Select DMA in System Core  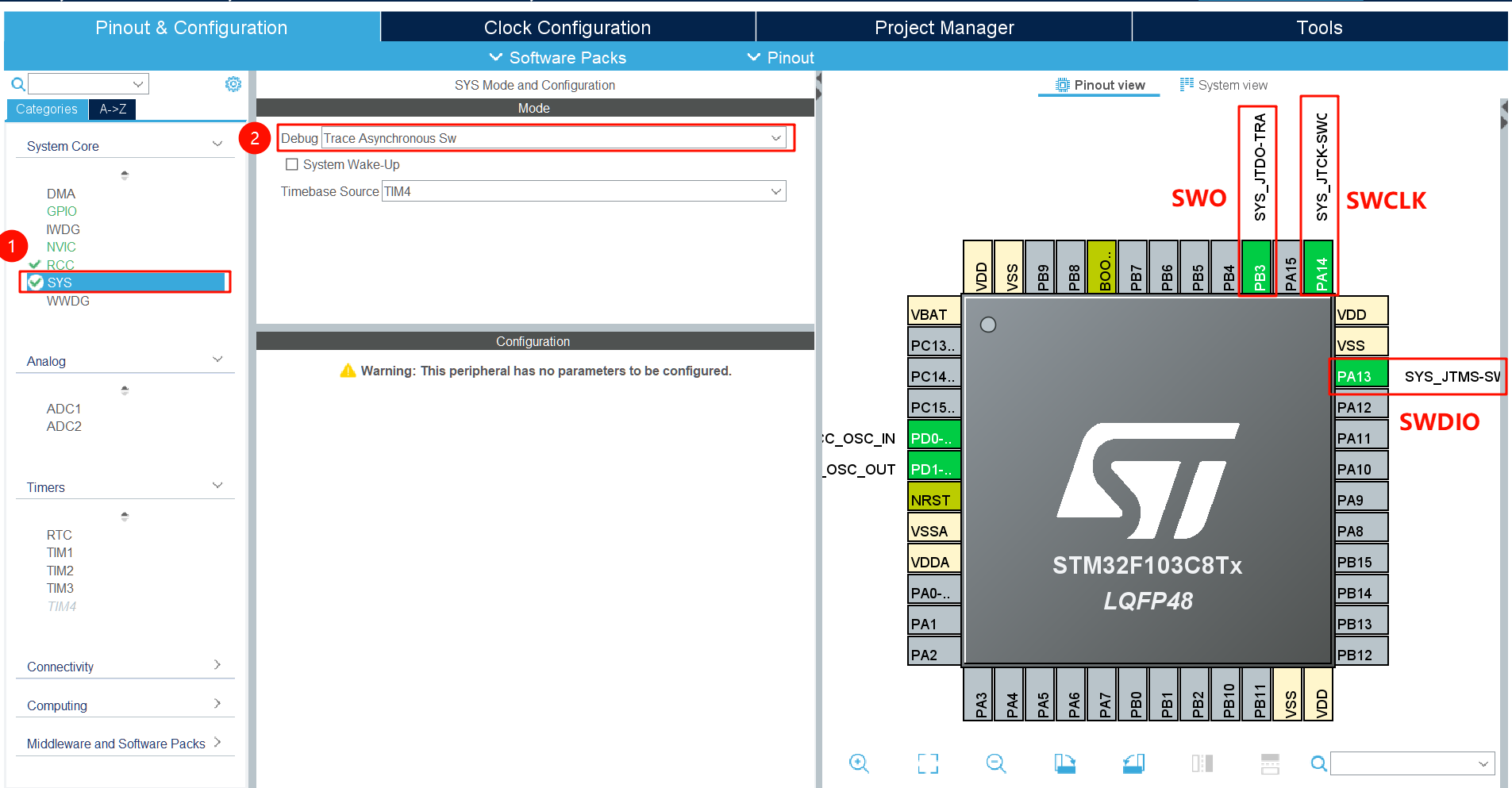coord(61,194)
